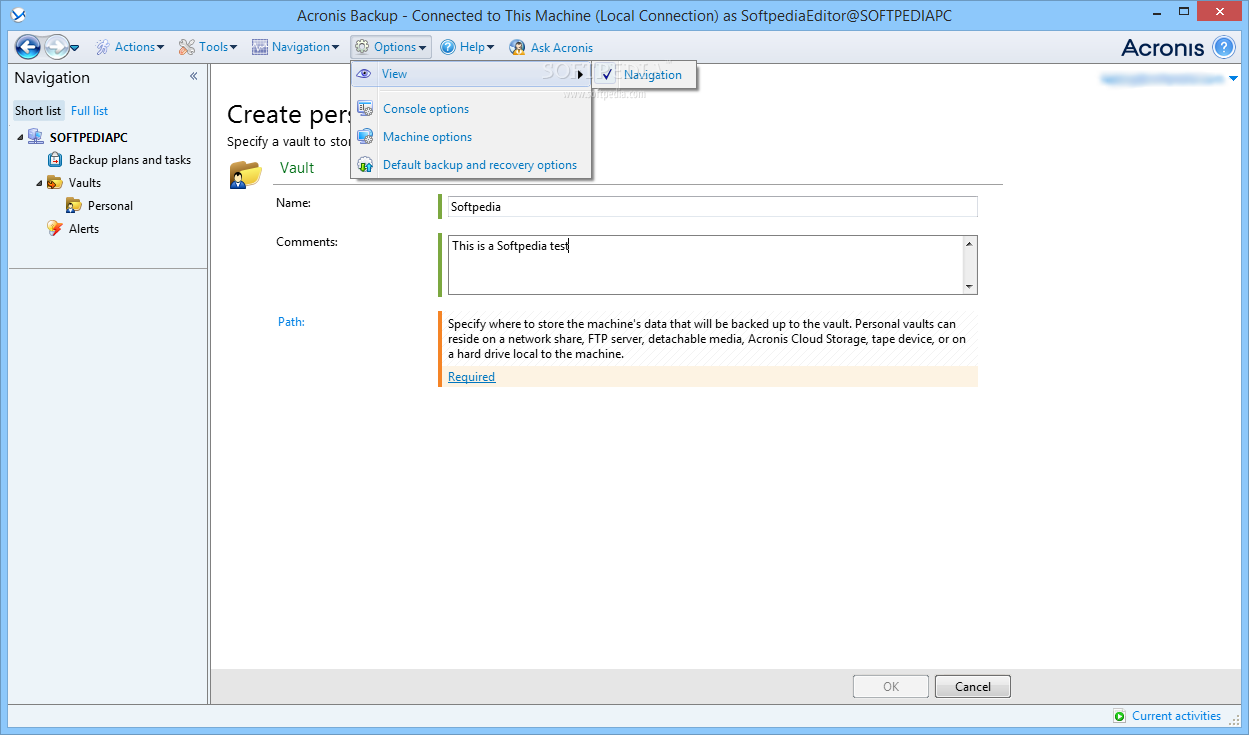Click the Help menu question icon
This screenshot has height=735, width=1249.
pos(448,47)
